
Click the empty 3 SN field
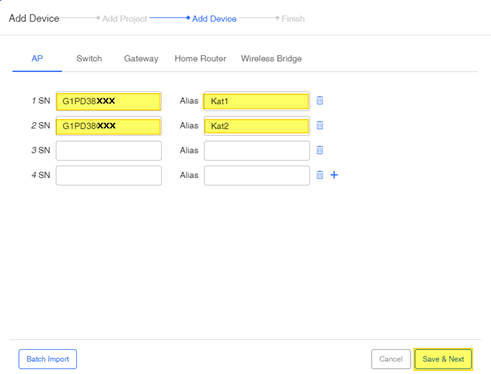pyautogui.click(x=109, y=150)
